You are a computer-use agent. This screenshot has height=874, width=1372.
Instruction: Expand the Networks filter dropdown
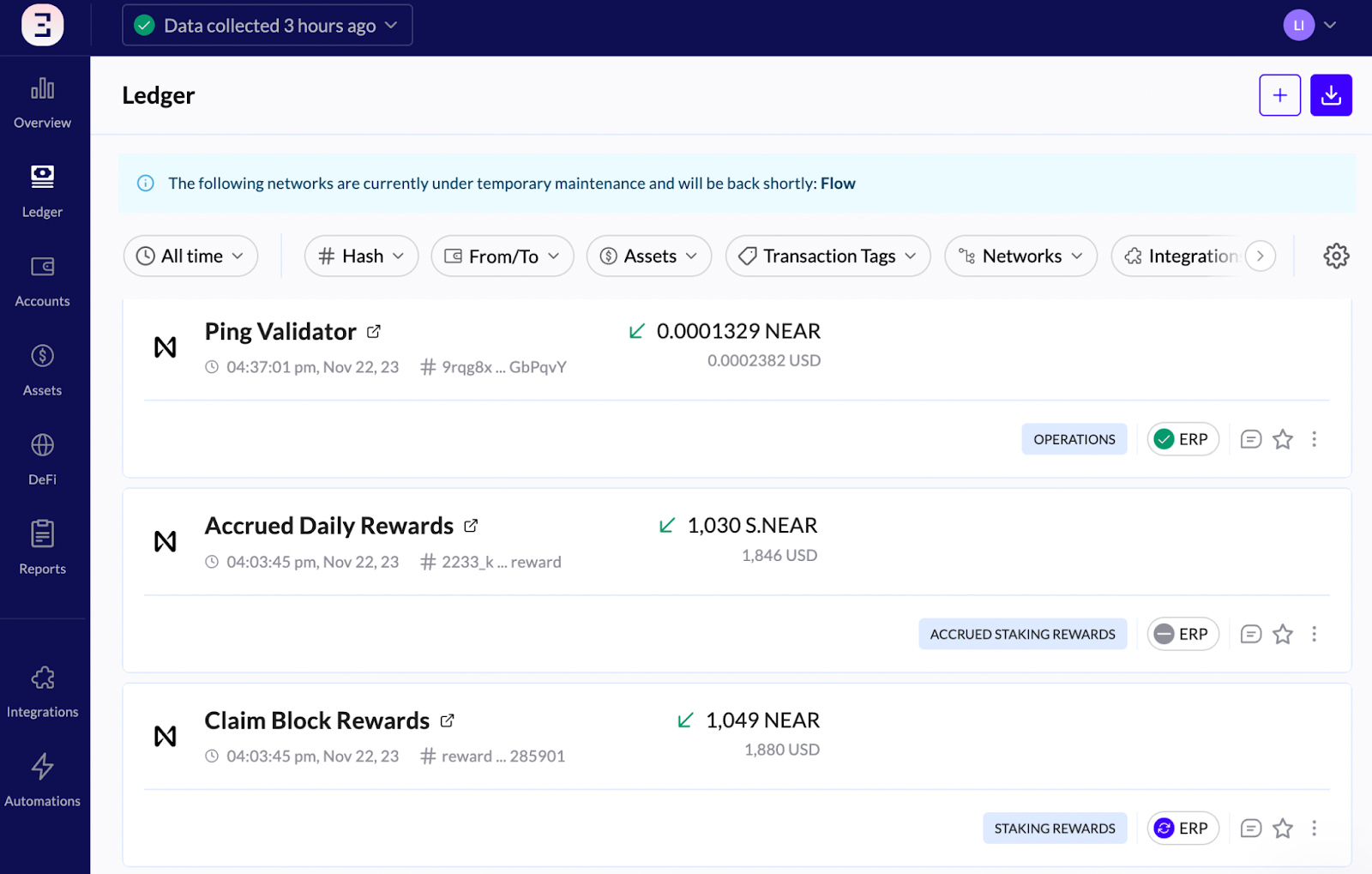[x=1020, y=256]
